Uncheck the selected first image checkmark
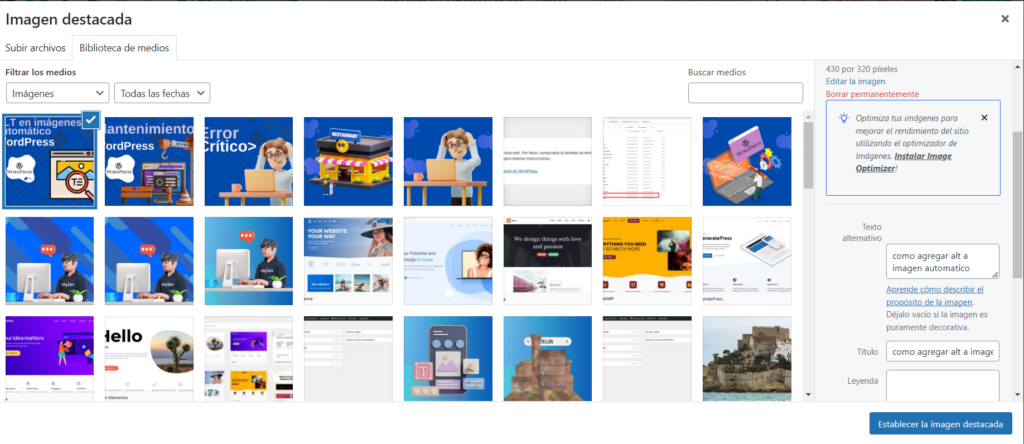1024x444 pixels. 91,119
